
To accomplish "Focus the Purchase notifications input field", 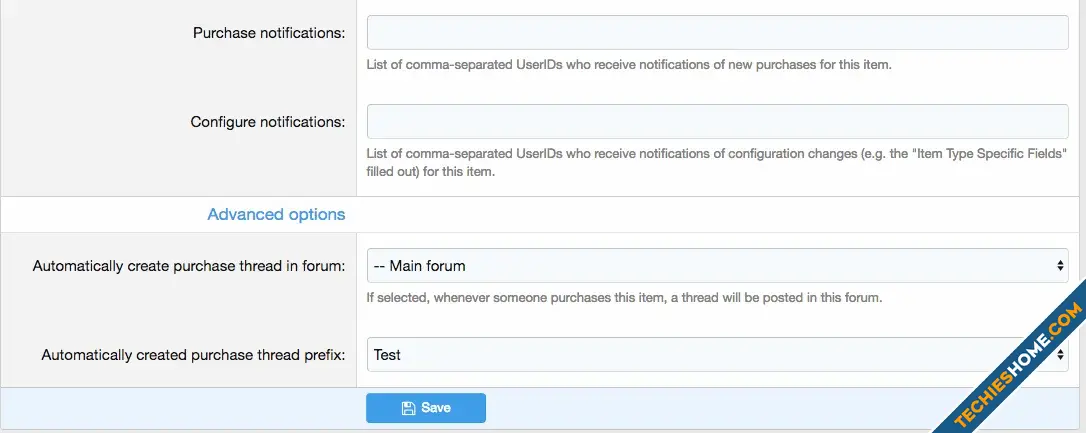I will click(x=718, y=33).
